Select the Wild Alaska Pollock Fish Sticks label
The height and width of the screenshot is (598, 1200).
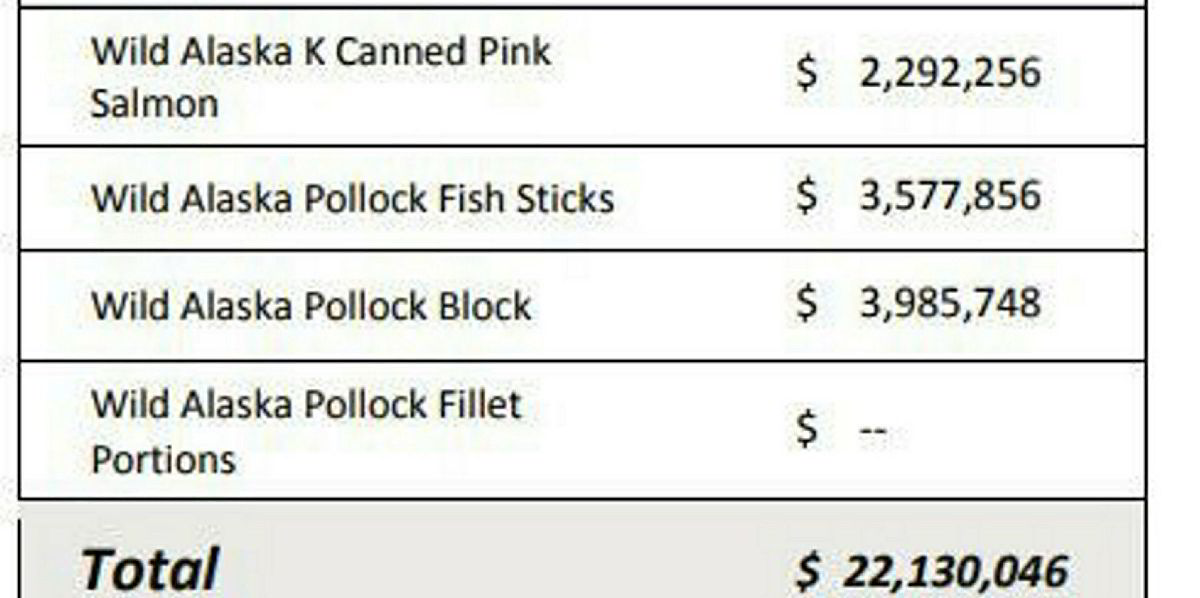(352, 198)
